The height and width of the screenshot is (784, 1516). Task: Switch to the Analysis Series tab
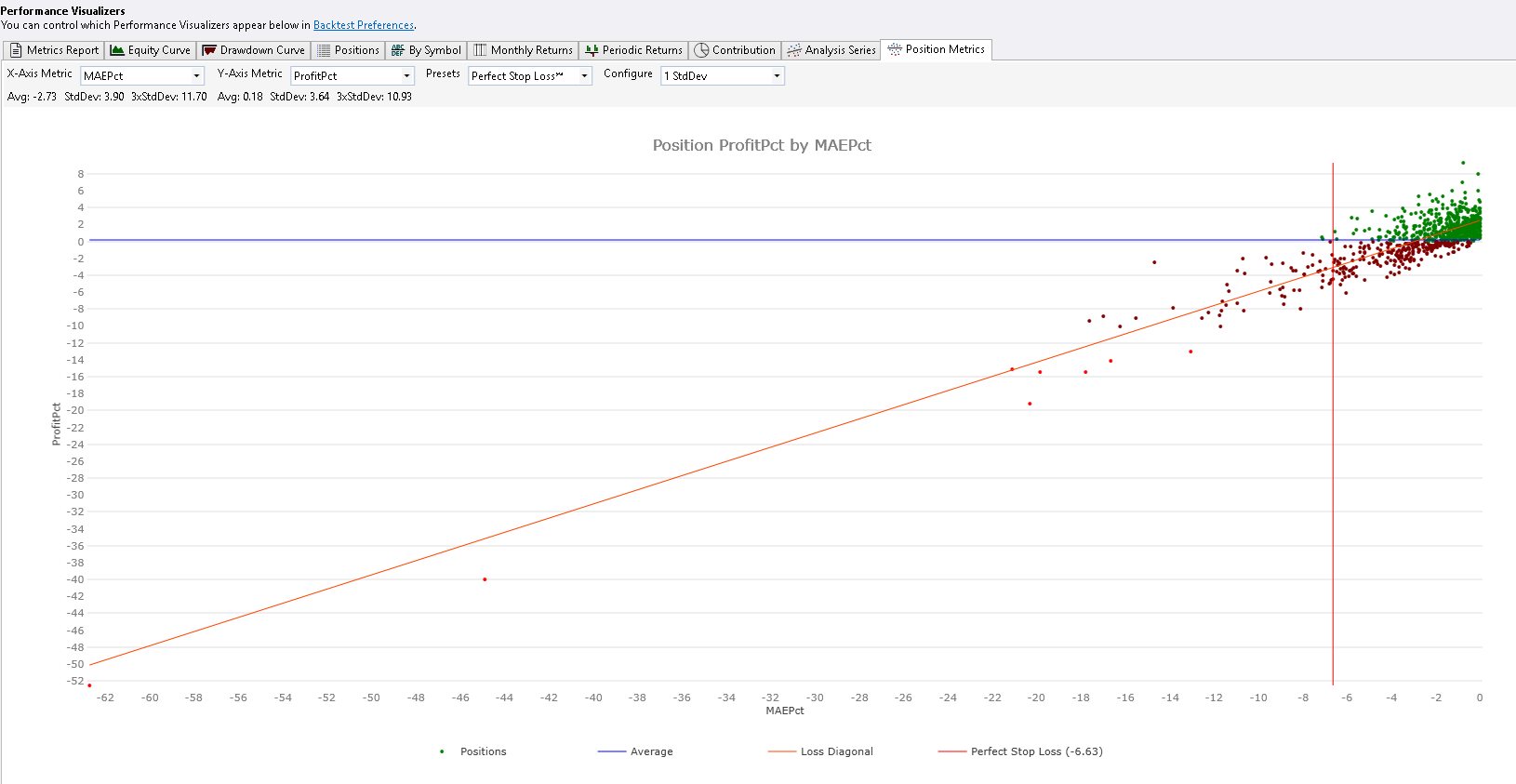tap(831, 50)
